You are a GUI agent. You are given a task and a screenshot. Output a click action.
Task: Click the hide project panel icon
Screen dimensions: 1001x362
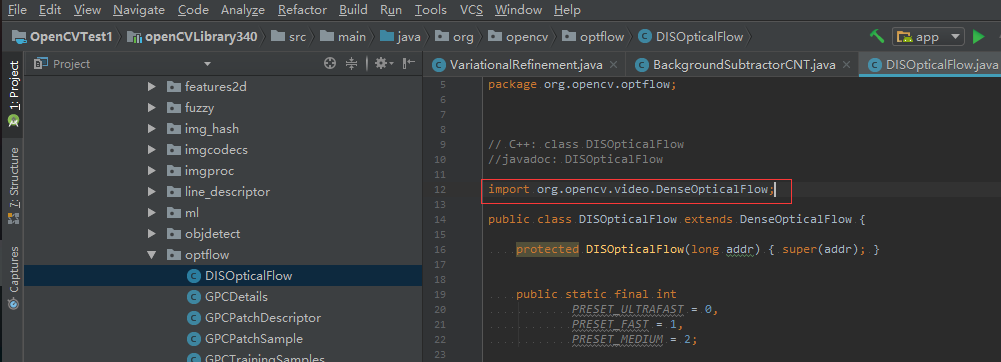tap(409, 63)
